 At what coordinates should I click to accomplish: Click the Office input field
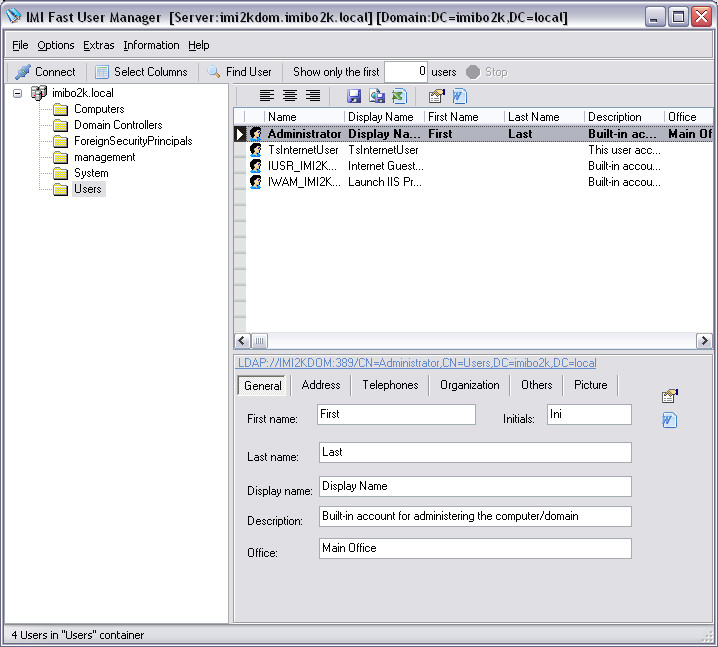475,548
